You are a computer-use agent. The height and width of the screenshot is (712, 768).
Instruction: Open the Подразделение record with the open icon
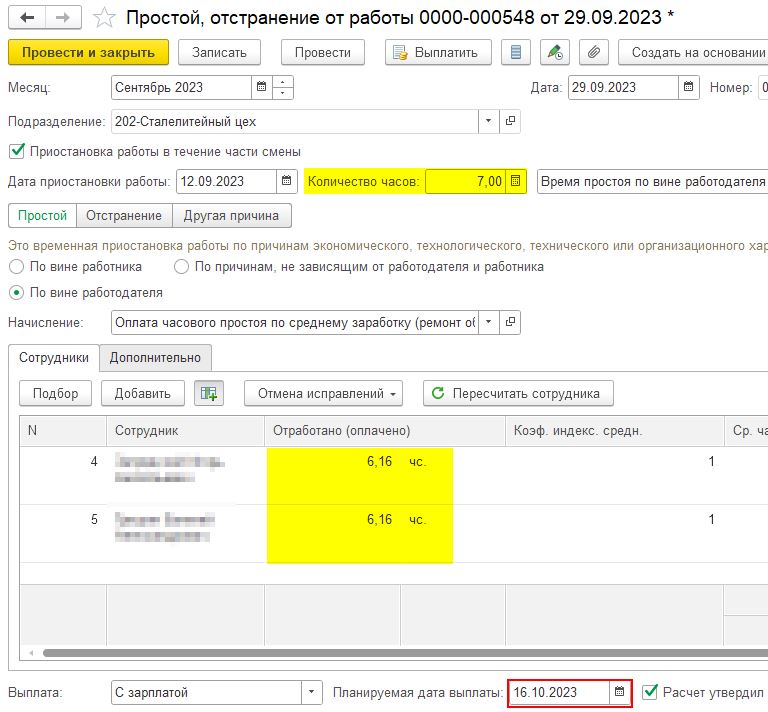click(510, 121)
